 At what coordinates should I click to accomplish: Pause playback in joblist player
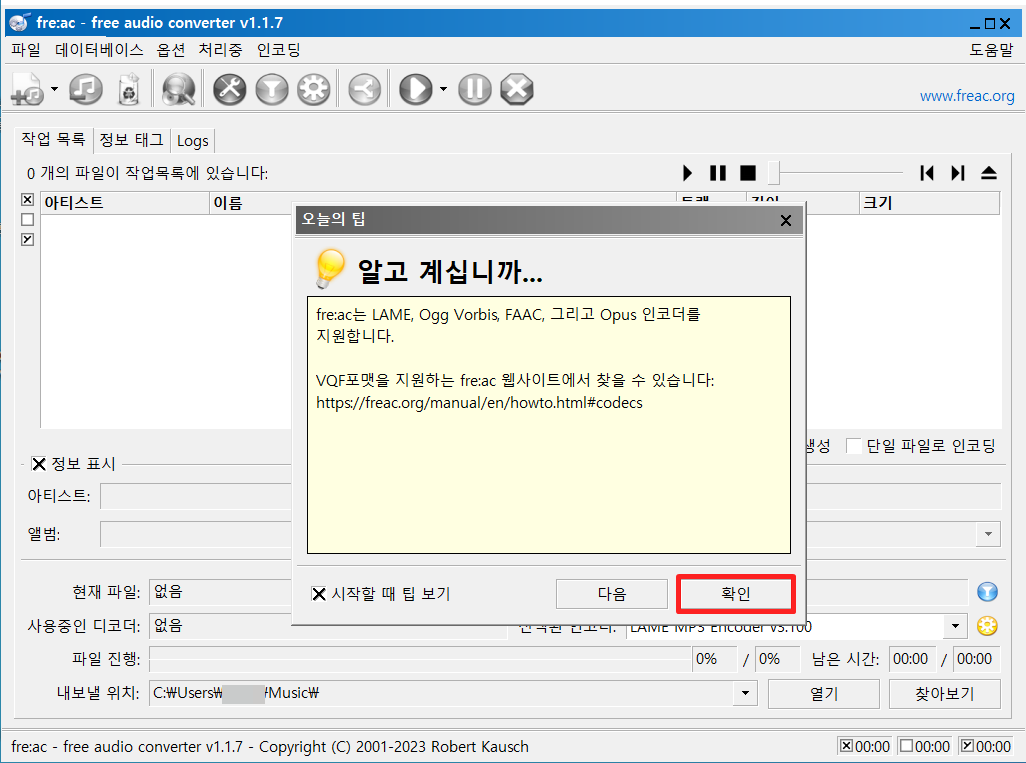718,173
